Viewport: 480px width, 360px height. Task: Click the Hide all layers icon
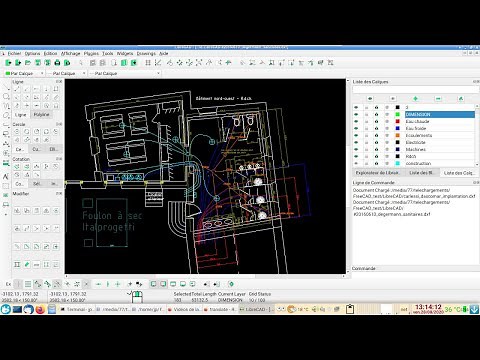[393, 99]
